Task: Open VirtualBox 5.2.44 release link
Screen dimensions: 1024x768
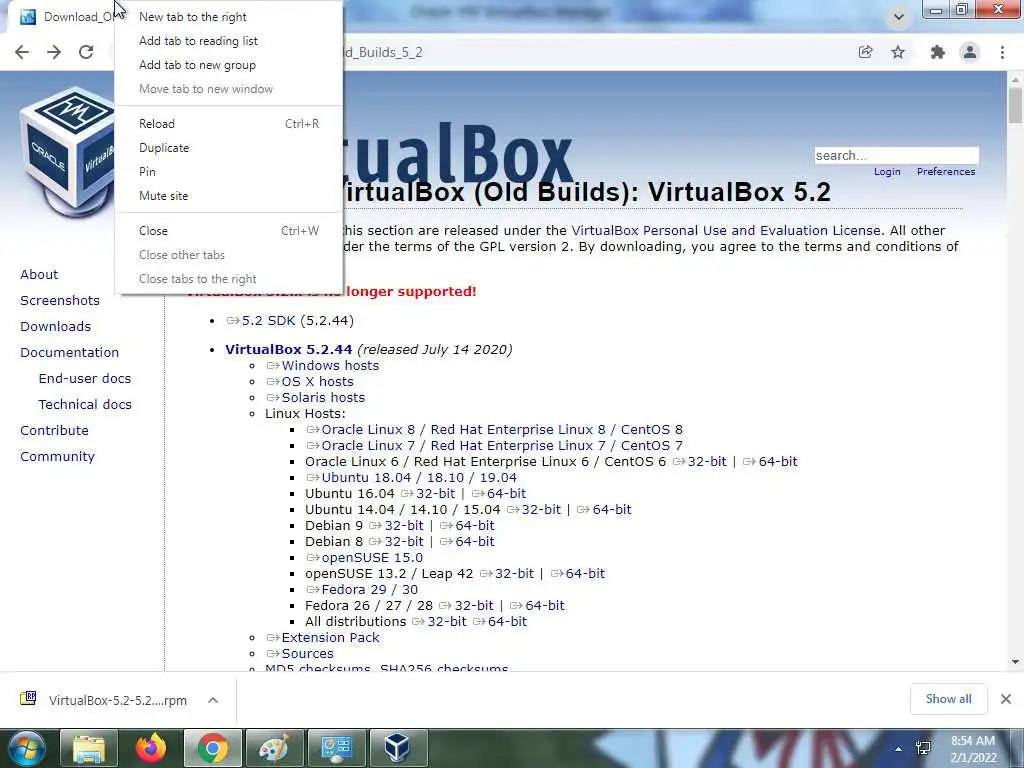Action: [x=289, y=349]
